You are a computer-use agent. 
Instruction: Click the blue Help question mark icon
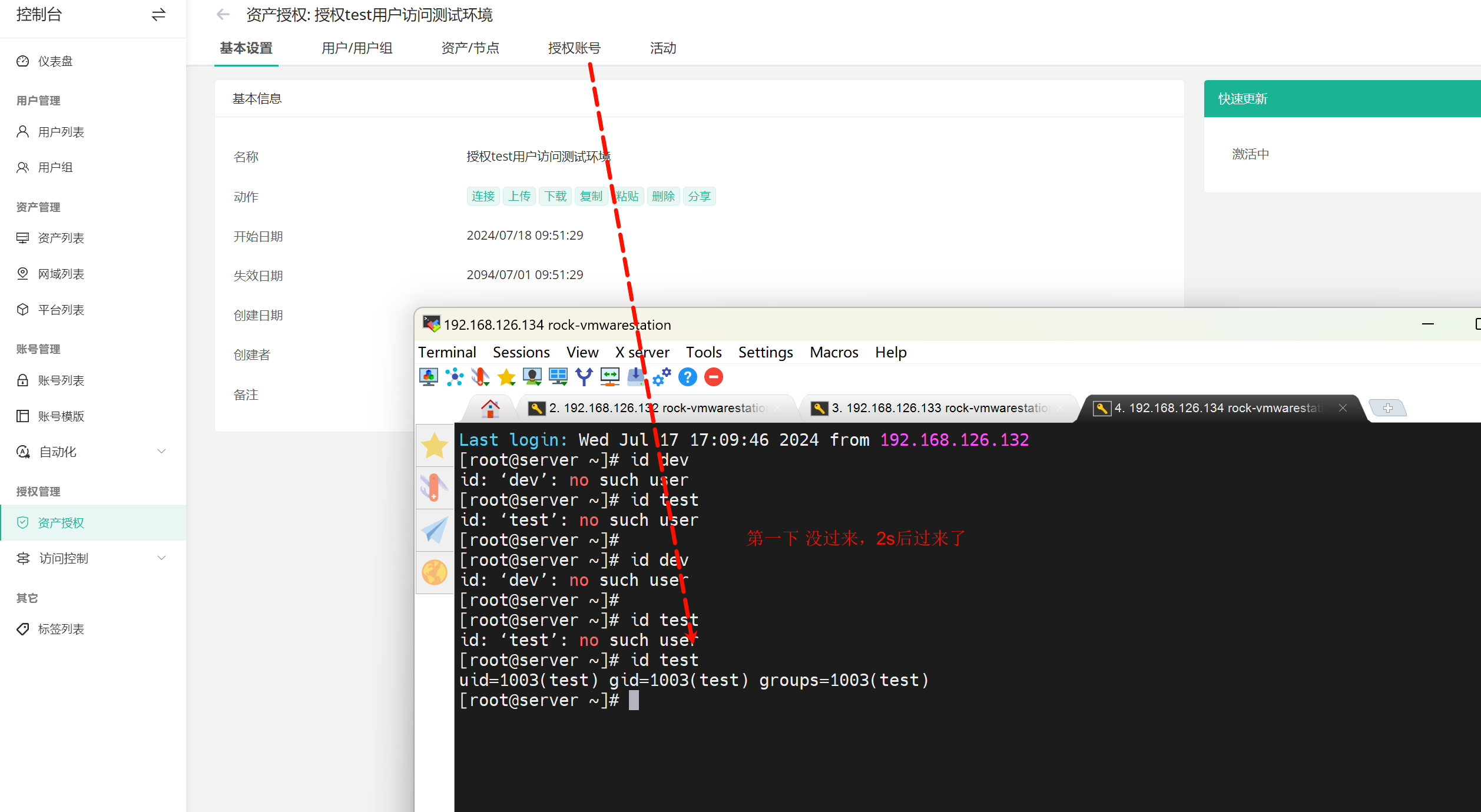[687, 377]
